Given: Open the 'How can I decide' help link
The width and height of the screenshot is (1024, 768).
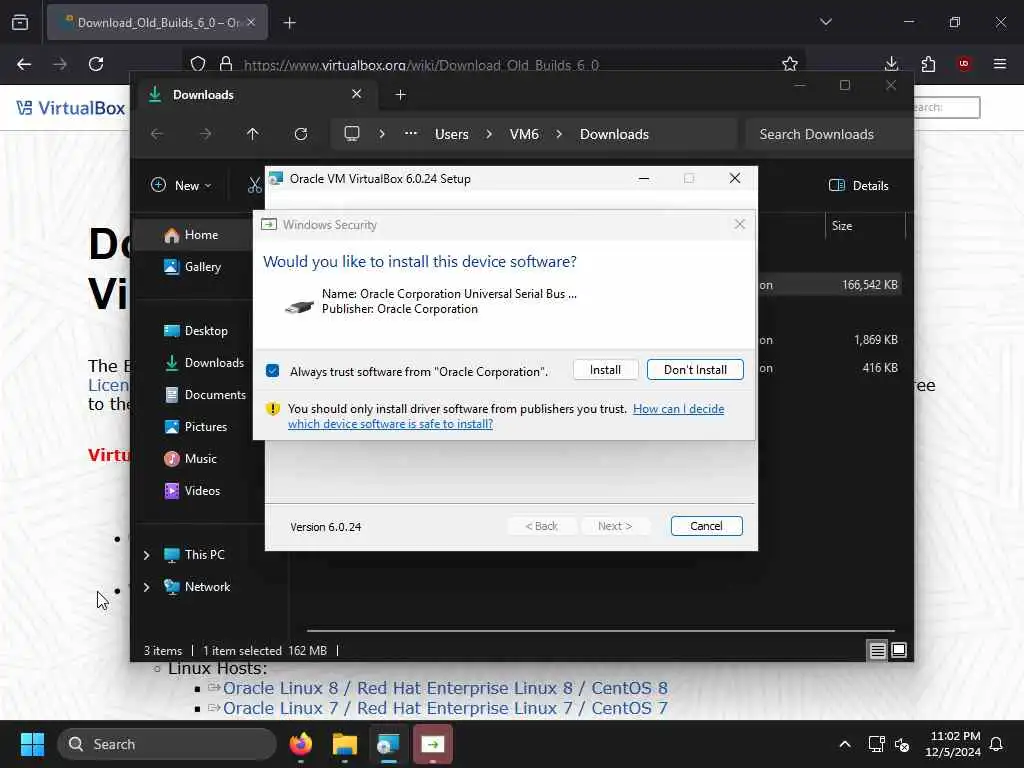Looking at the screenshot, I should pos(506,416).
